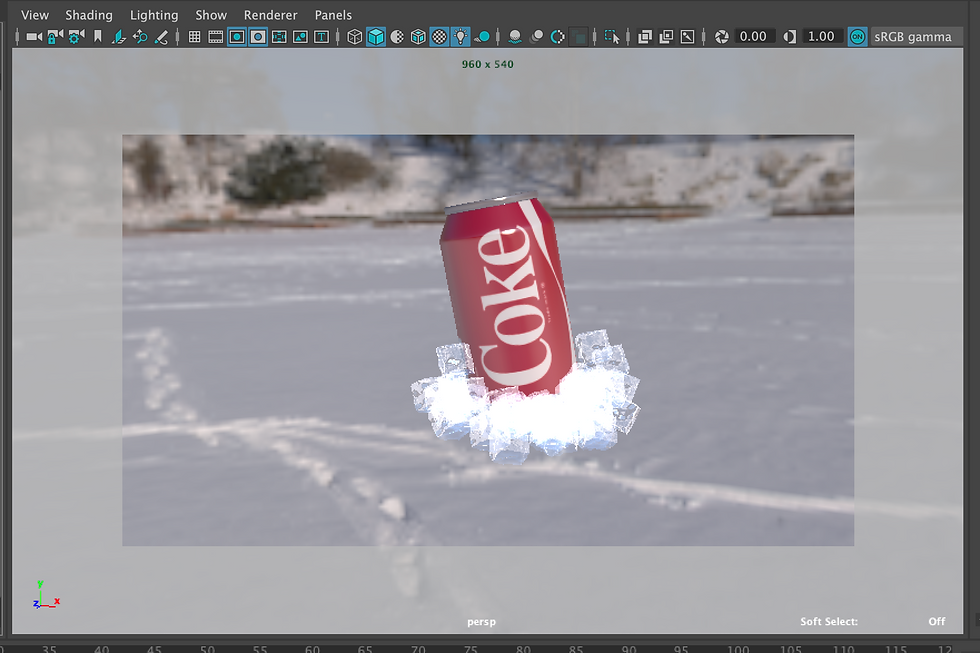Image resolution: width=980 pixels, height=653 pixels.
Task: Toggle the Field Chart display
Action: pos(279,37)
